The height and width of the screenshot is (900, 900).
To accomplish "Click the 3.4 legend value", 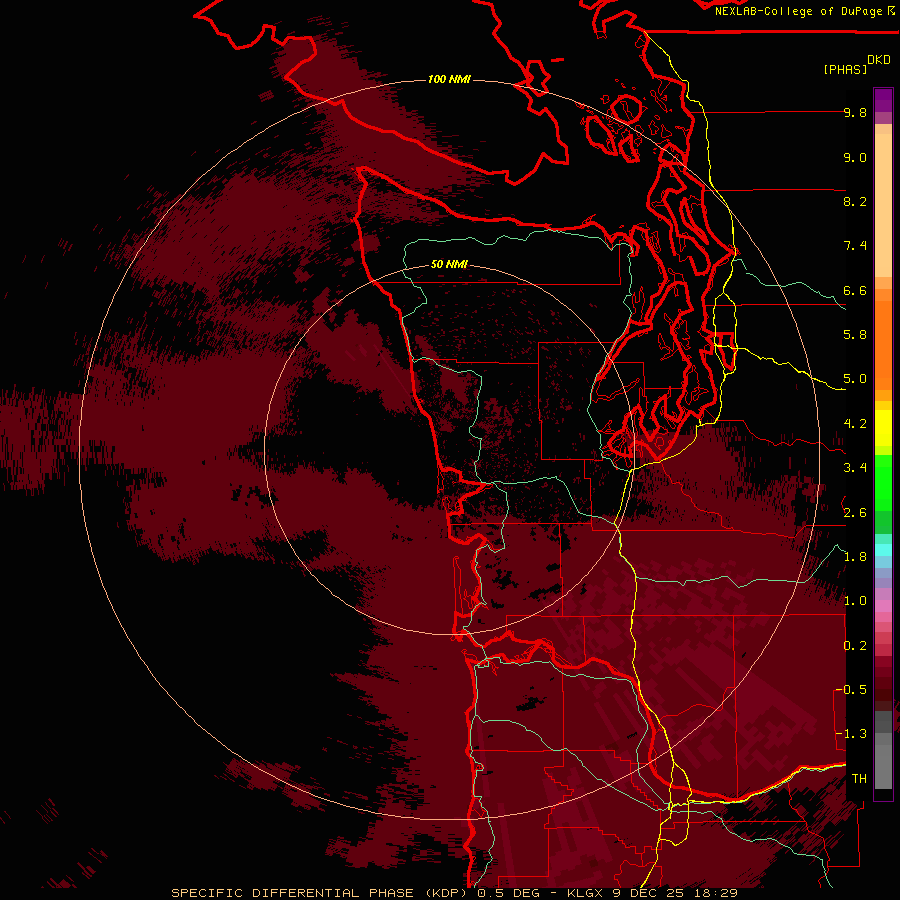I will (x=855, y=468).
